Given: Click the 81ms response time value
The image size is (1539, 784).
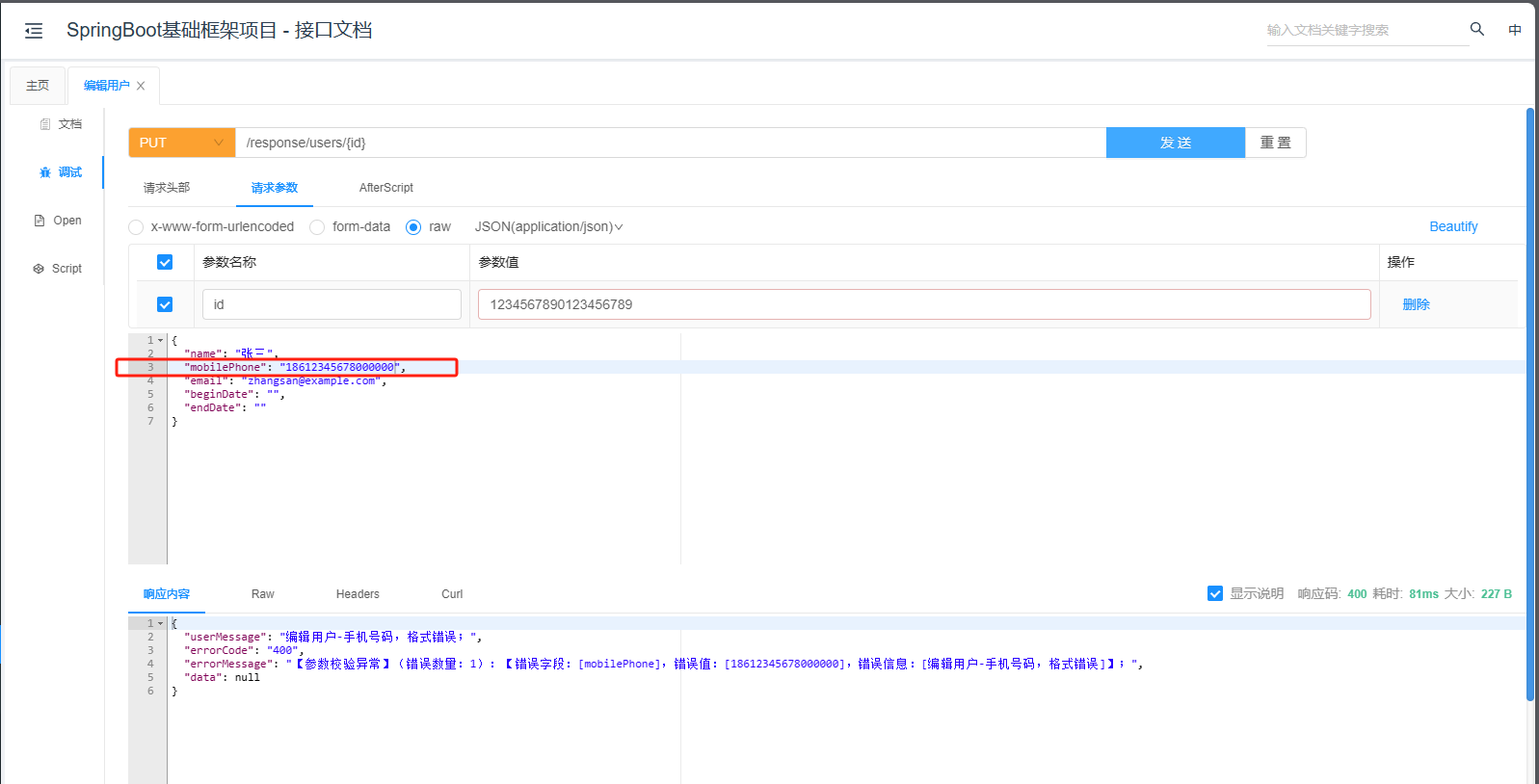Looking at the screenshot, I should coord(1423,594).
